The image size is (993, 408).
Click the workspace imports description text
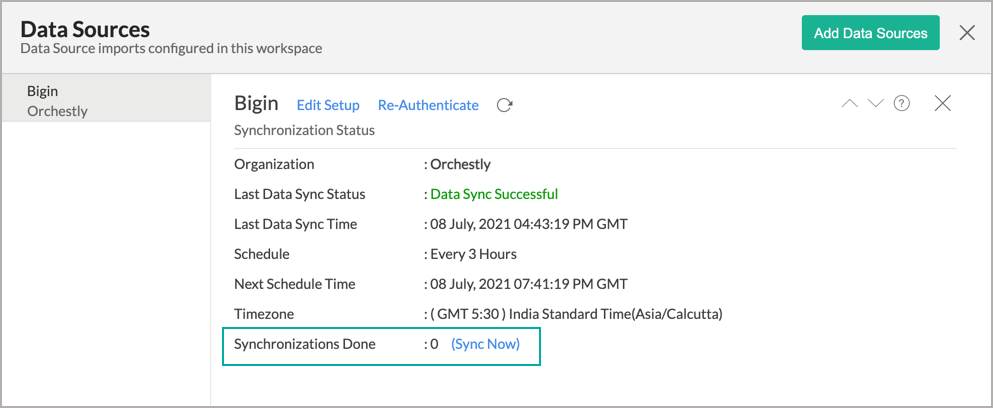pyautogui.click(x=171, y=48)
